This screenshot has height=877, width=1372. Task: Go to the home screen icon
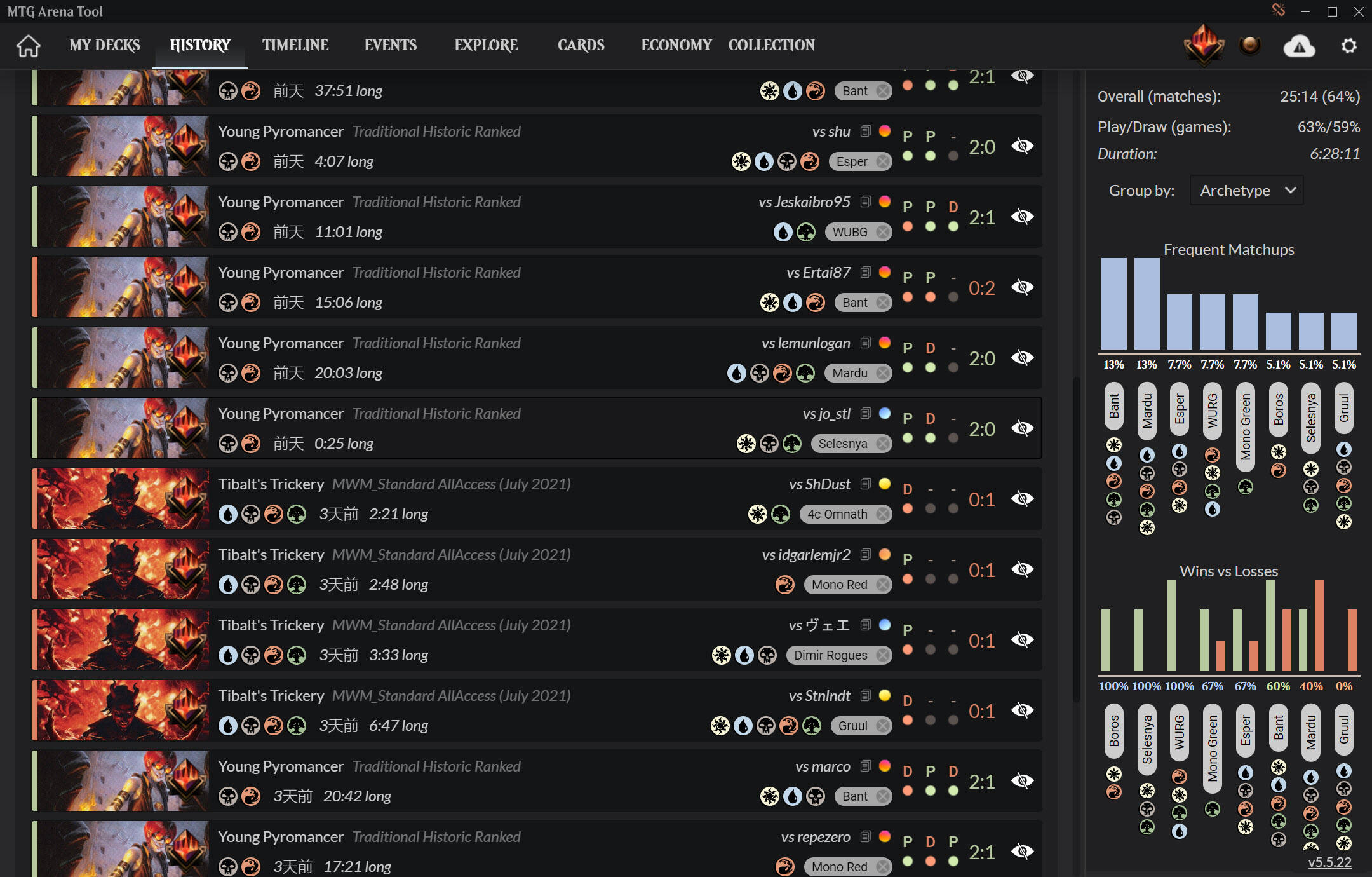[x=29, y=46]
